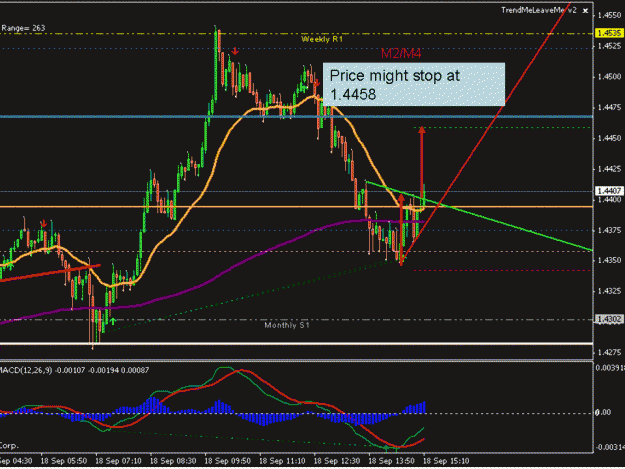Click the 1.4325 price scale value
Screen dimensions: 625x469
tap(609, 291)
